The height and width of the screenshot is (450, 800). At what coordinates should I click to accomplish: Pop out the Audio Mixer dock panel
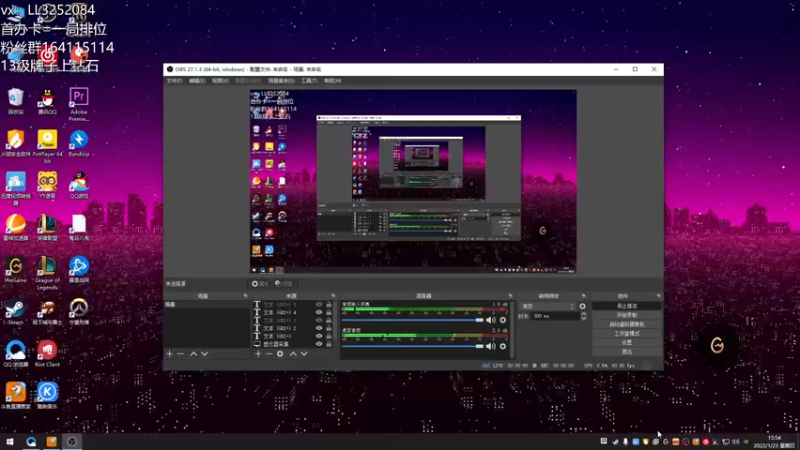coord(510,296)
